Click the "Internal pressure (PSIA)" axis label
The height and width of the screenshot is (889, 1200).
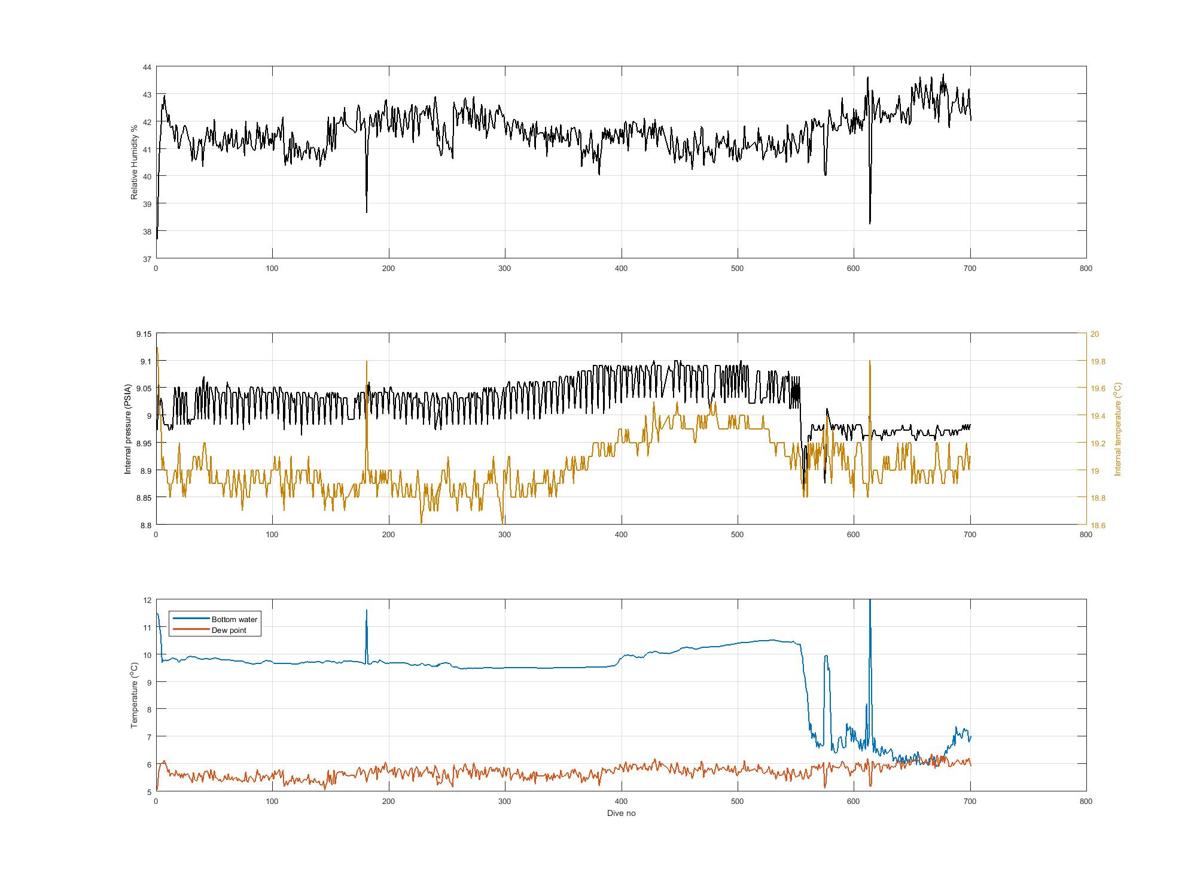click(128, 430)
